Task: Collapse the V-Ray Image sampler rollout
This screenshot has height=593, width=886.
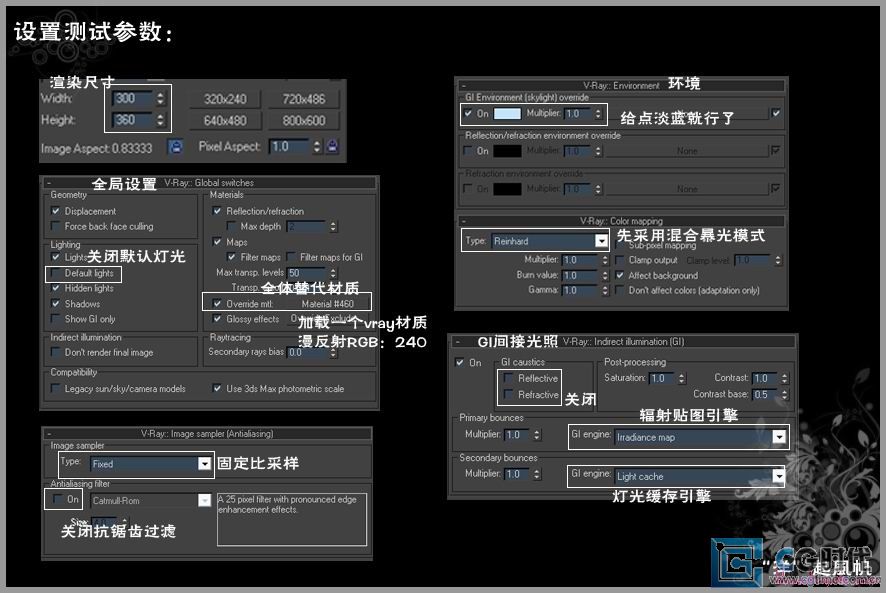Action: [x=49, y=434]
